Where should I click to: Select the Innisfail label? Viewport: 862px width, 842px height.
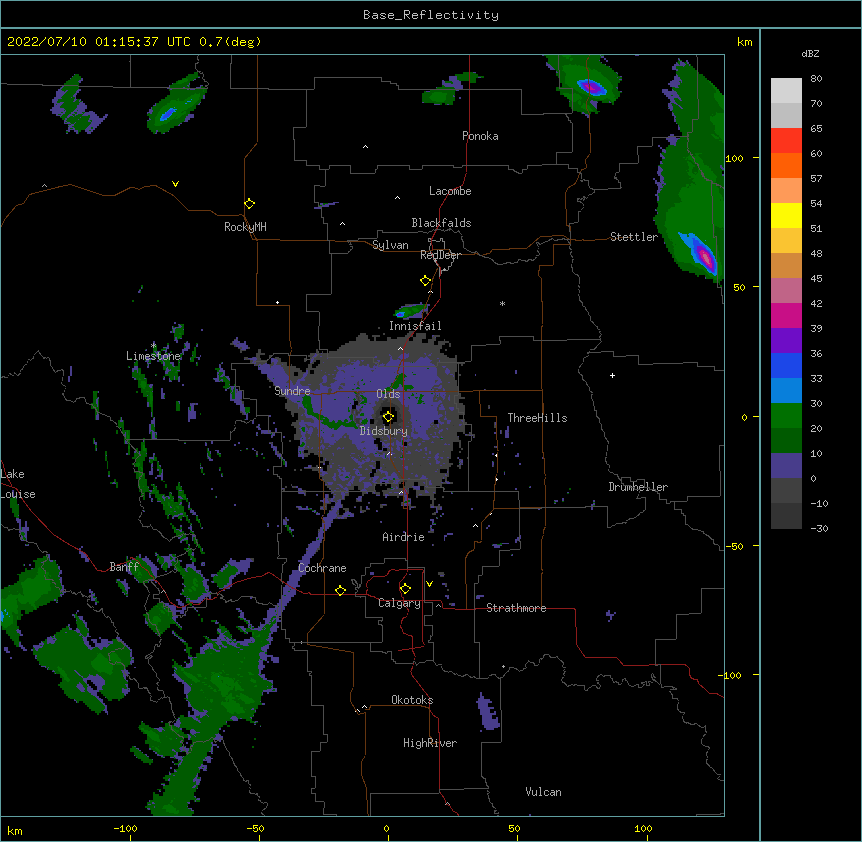click(415, 326)
